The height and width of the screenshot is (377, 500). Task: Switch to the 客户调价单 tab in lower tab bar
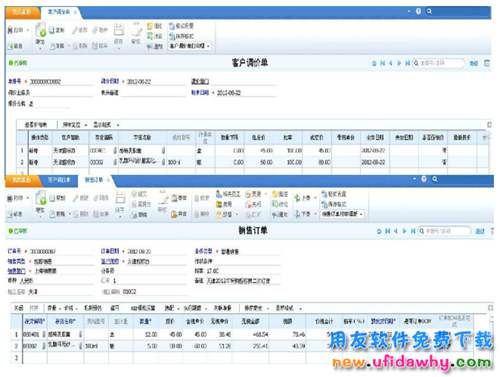coord(59,180)
